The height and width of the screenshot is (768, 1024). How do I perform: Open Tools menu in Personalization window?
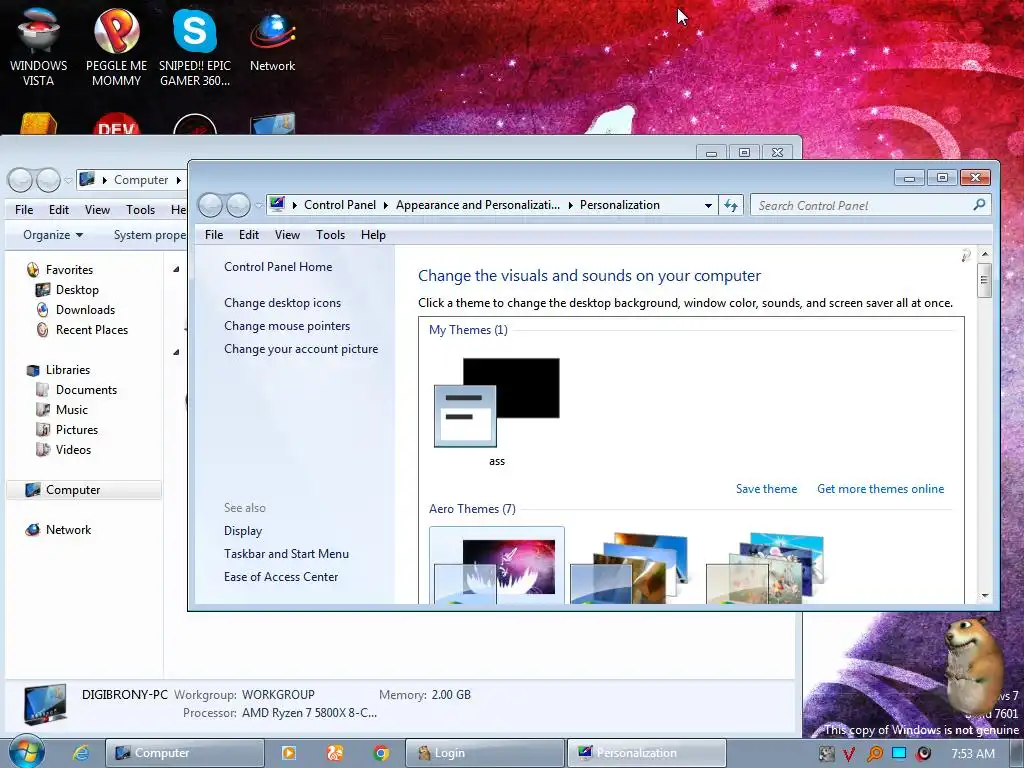click(330, 235)
